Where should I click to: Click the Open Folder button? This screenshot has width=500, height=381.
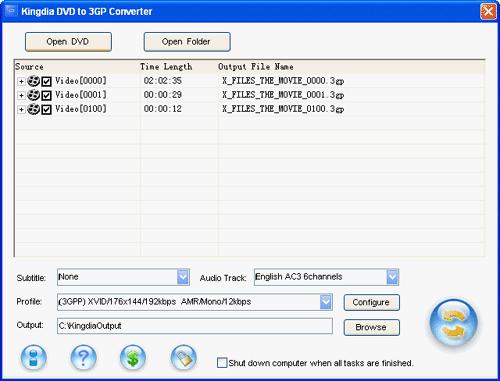(x=187, y=42)
